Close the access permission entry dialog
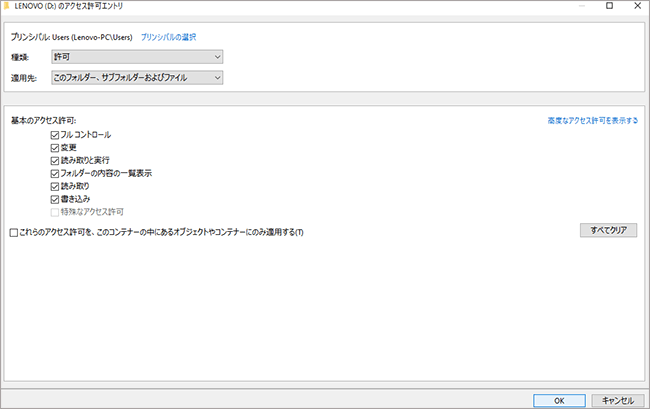Screen dimensions: 650x409 [x=638, y=6]
